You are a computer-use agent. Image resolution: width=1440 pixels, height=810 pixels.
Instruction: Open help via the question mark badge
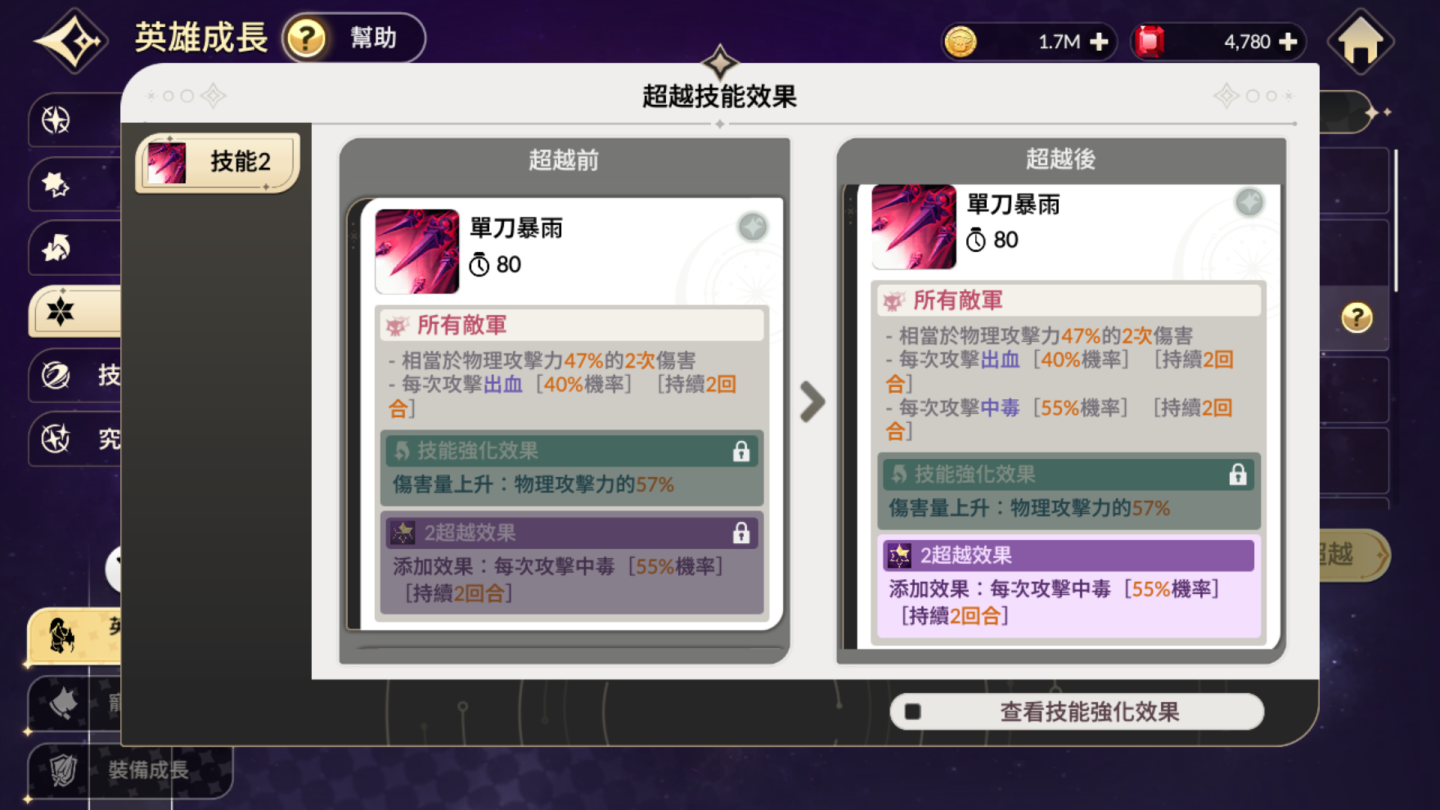pyautogui.click(x=306, y=40)
